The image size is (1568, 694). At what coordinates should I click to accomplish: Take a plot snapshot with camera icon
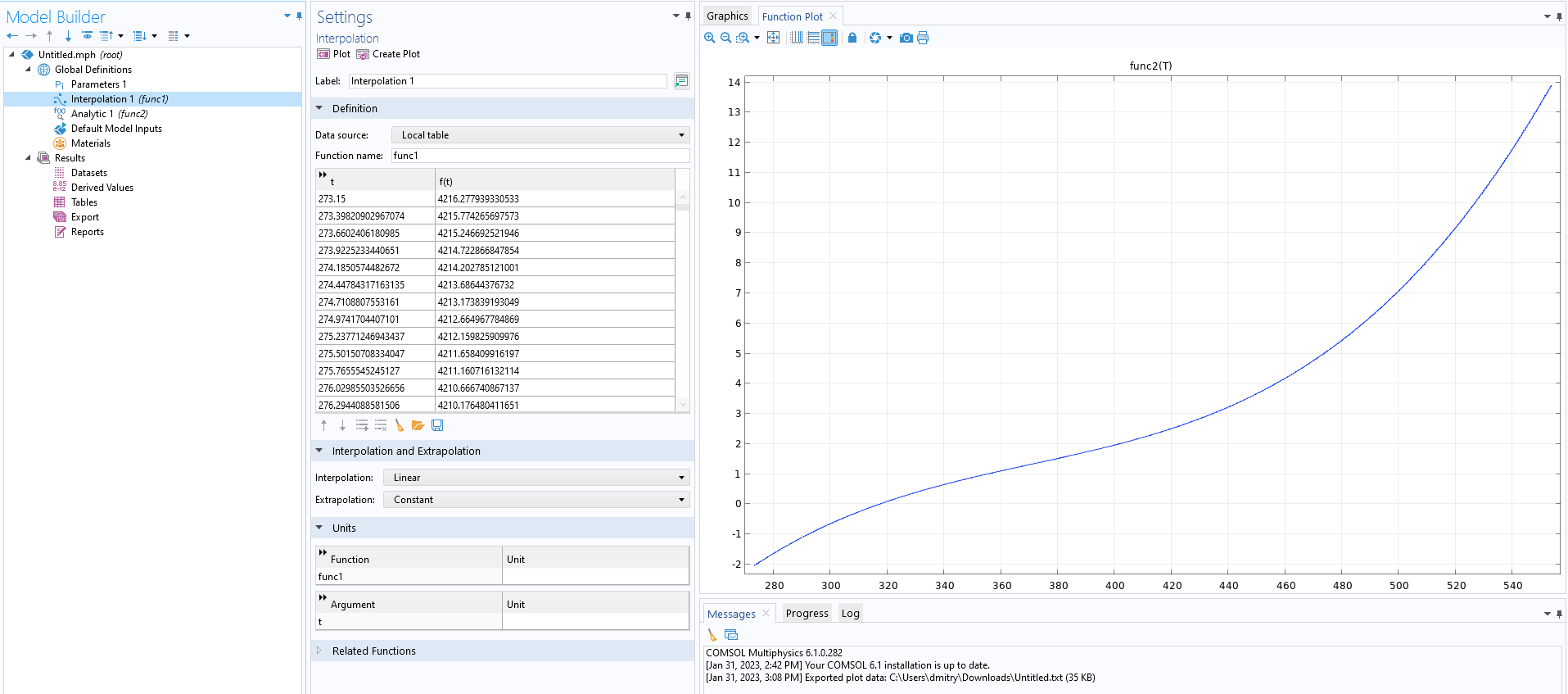pyautogui.click(x=906, y=38)
